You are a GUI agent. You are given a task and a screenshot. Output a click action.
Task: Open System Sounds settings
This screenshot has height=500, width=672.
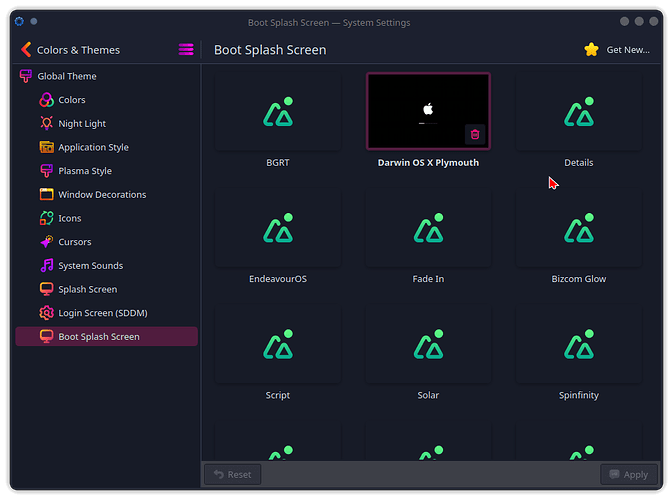tap(106, 266)
